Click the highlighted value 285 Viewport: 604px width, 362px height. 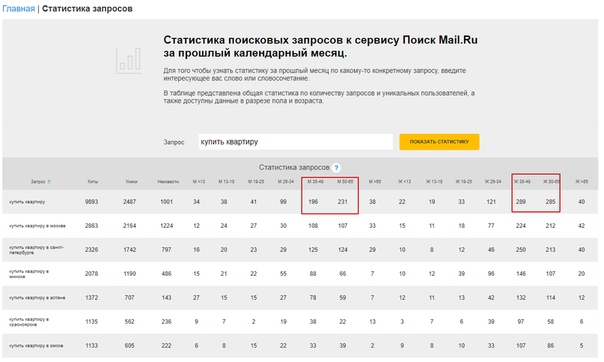550,202
